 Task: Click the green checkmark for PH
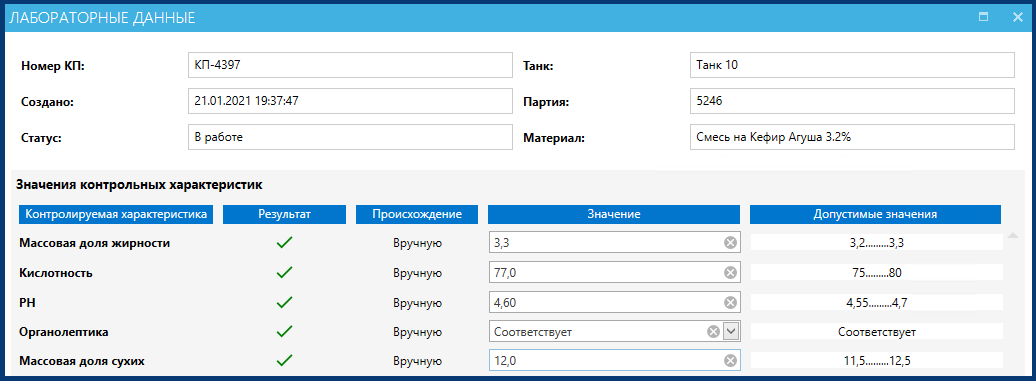[x=284, y=302]
